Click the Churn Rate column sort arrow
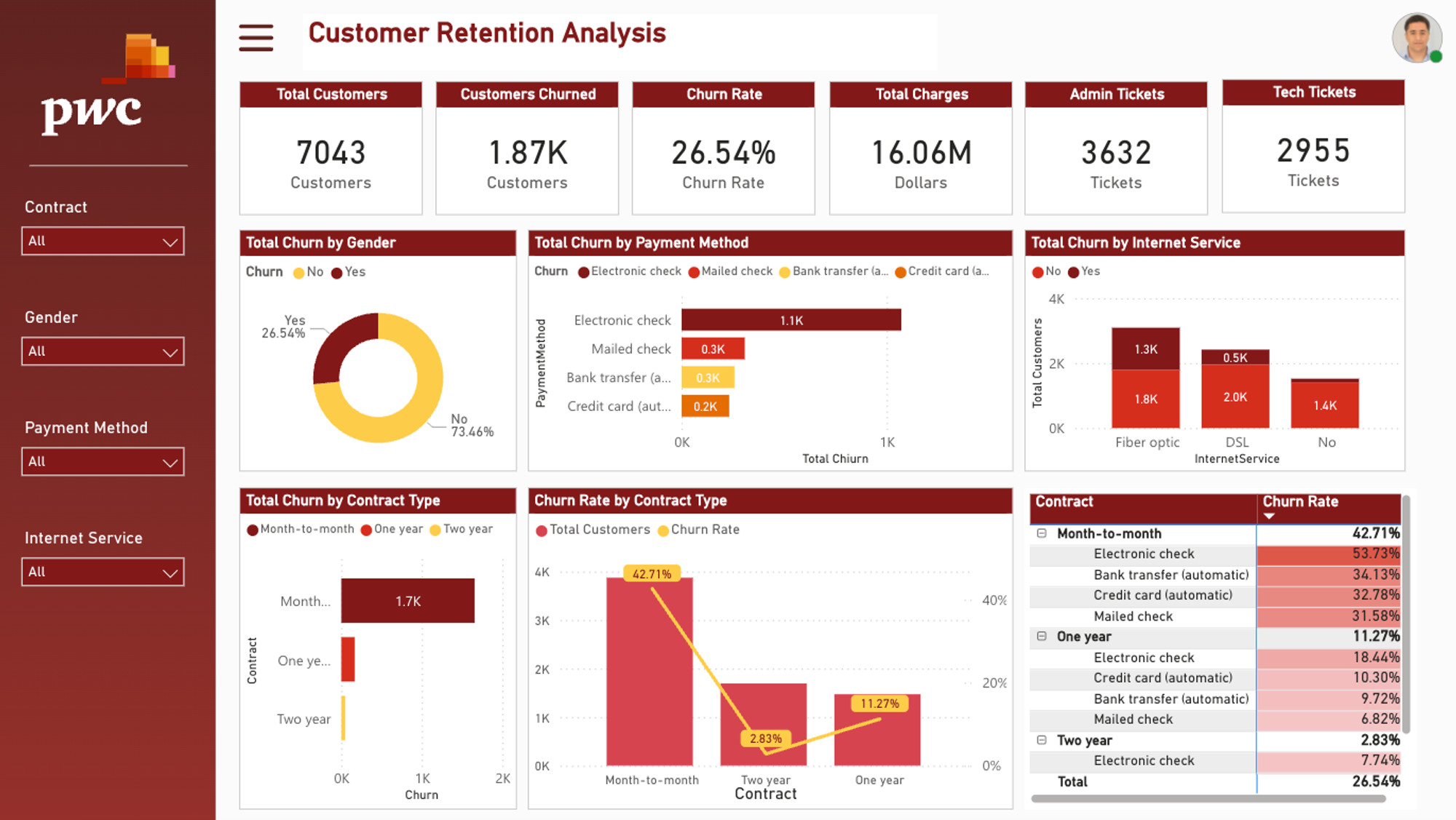This screenshot has height=820, width=1456. pyautogui.click(x=1269, y=516)
